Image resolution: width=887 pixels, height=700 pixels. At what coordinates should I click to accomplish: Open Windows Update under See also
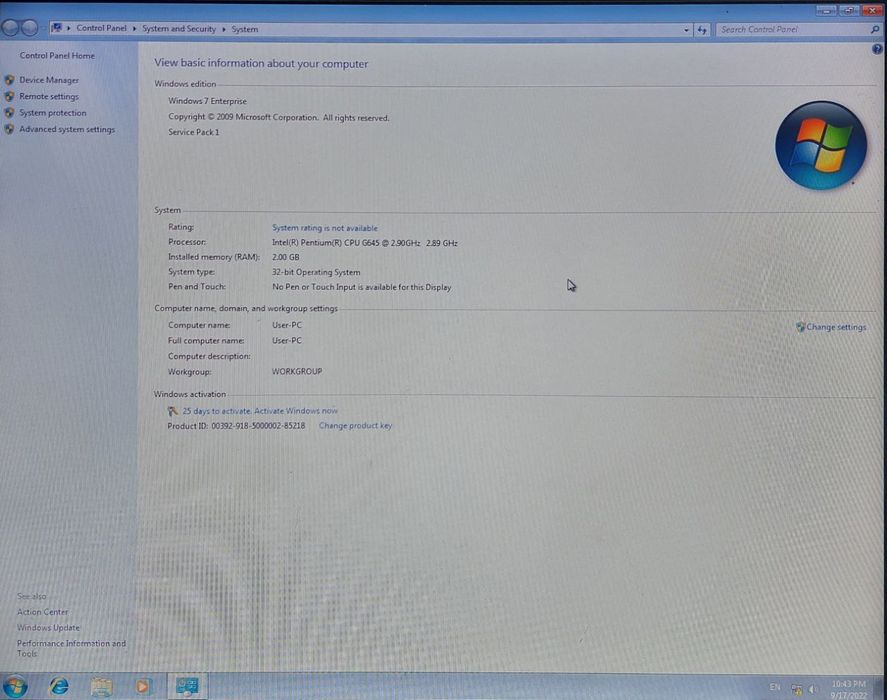48,628
